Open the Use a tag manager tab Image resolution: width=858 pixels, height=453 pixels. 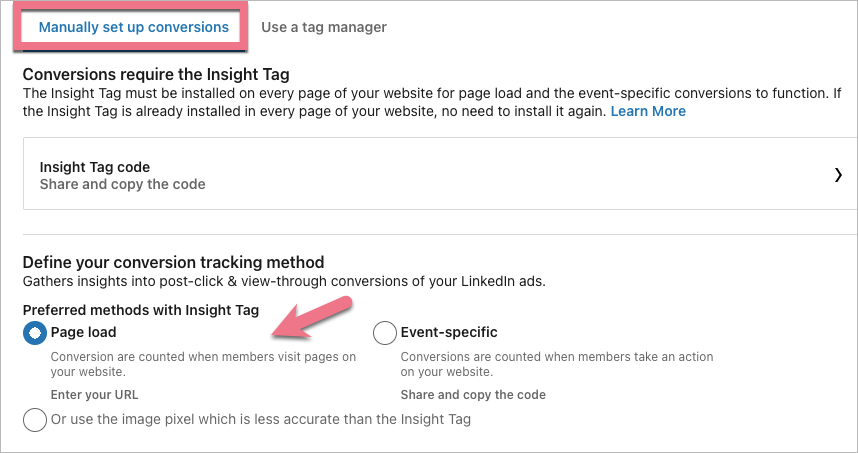pyautogui.click(x=324, y=27)
